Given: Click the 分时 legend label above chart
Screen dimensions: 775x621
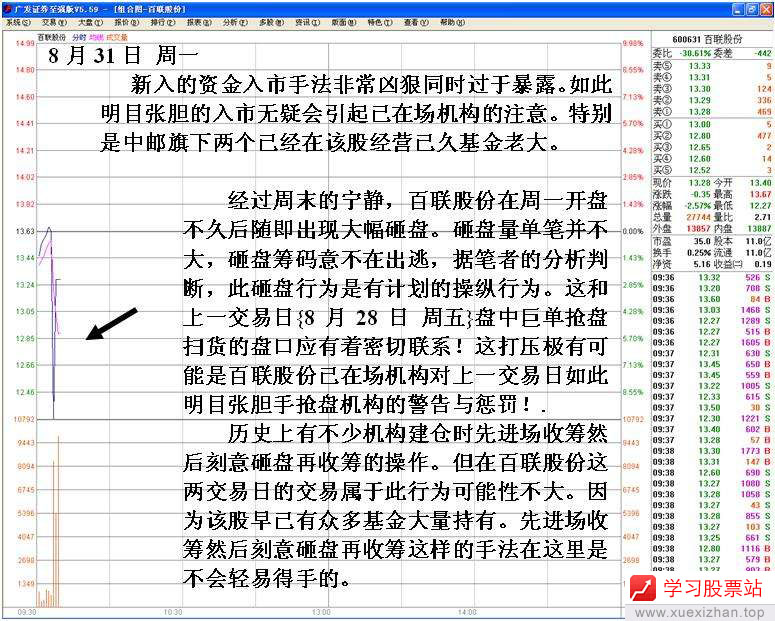Looking at the screenshot, I should [x=79, y=38].
